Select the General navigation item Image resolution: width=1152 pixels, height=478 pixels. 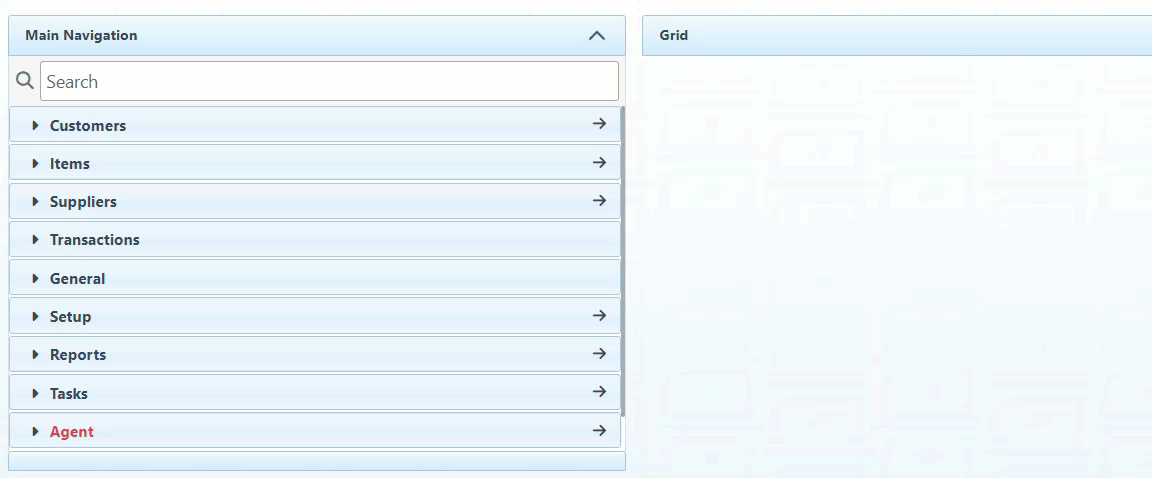pyautogui.click(x=77, y=279)
